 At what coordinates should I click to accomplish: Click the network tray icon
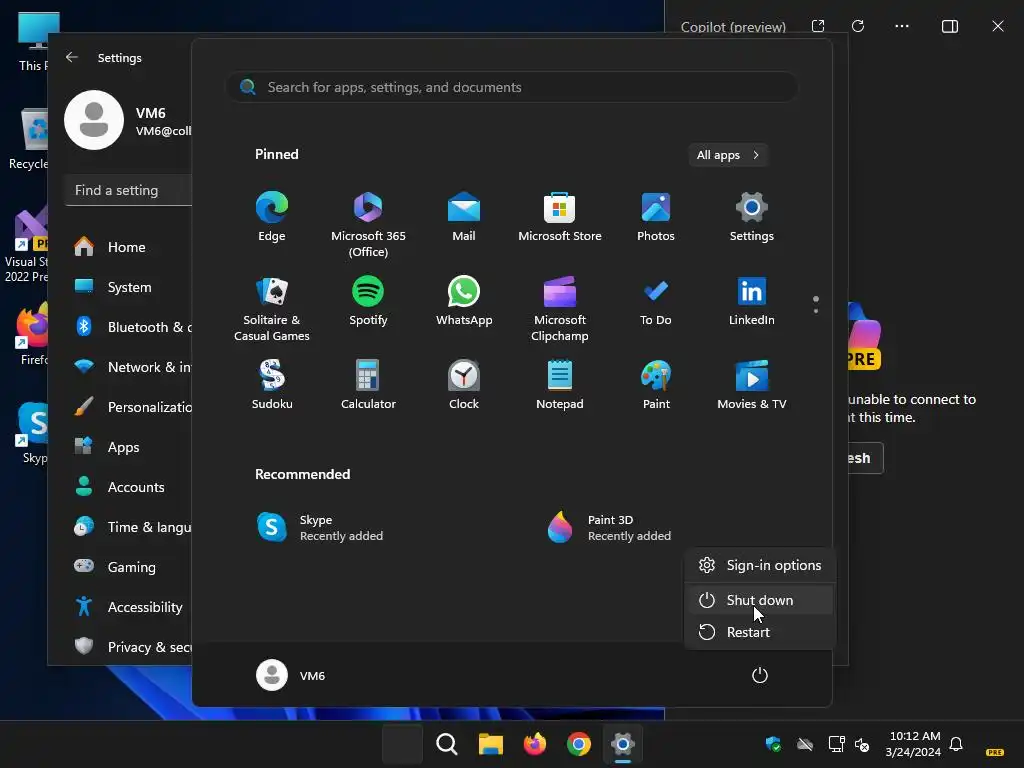(837, 744)
